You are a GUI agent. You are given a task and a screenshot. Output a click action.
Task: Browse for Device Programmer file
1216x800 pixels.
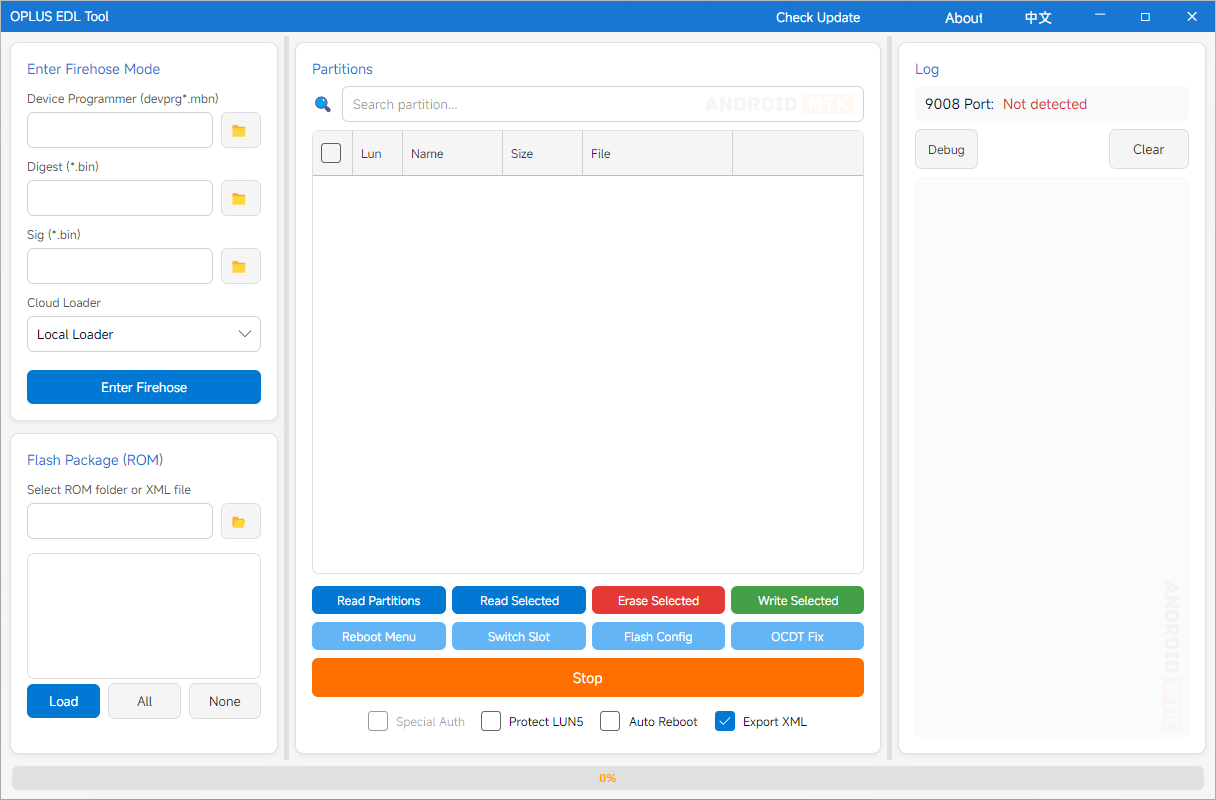240,130
